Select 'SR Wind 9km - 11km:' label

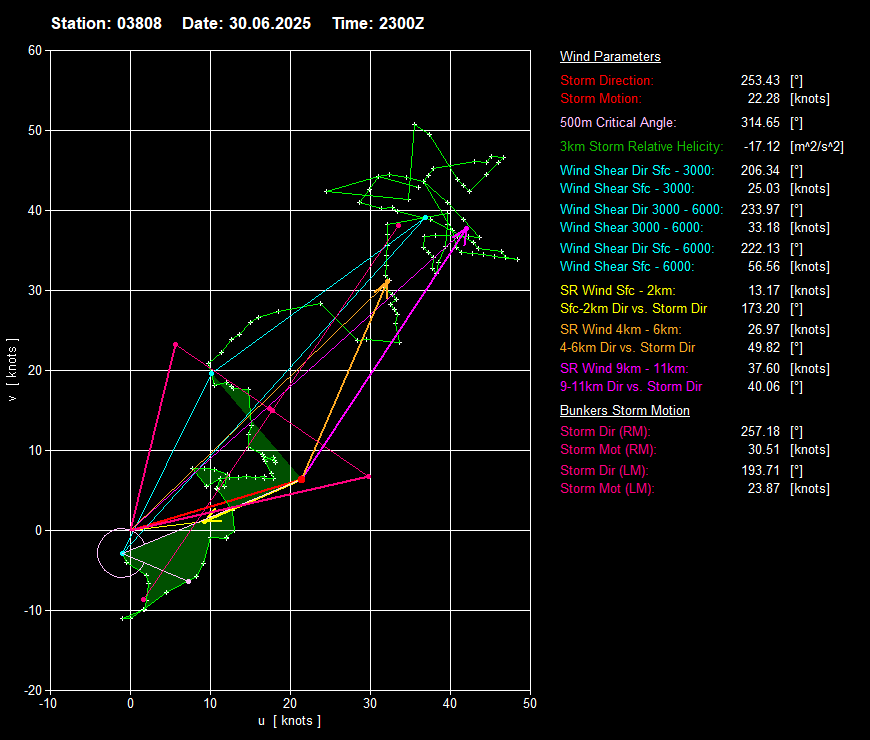pyautogui.click(x=624, y=369)
